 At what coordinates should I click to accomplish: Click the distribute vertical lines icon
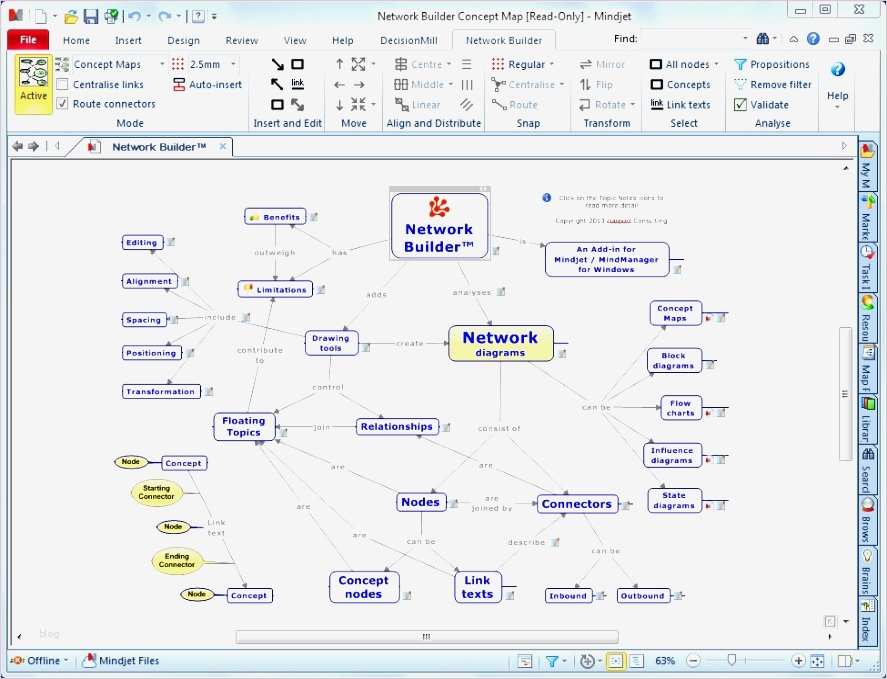(467, 84)
